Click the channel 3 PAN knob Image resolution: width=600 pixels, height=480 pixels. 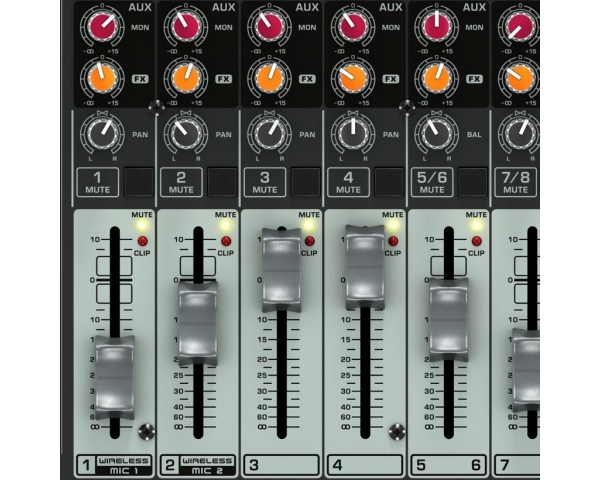(x=269, y=134)
